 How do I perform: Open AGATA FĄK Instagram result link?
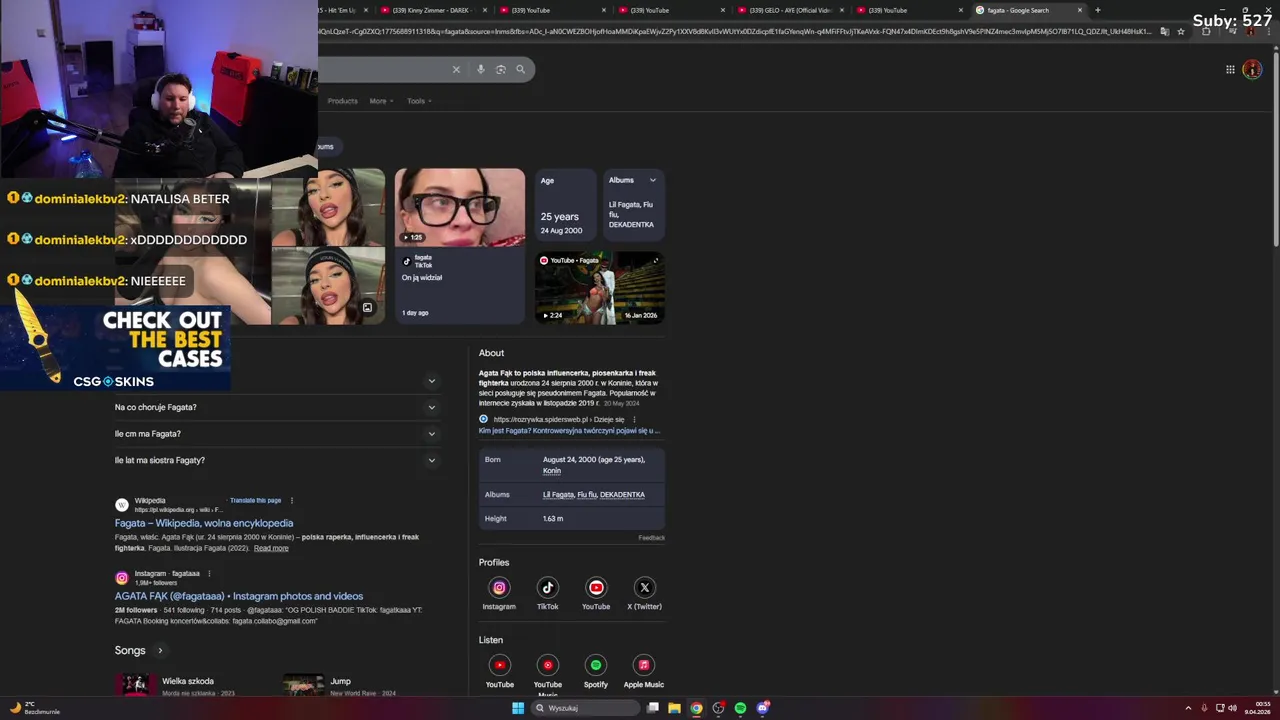coord(239,596)
